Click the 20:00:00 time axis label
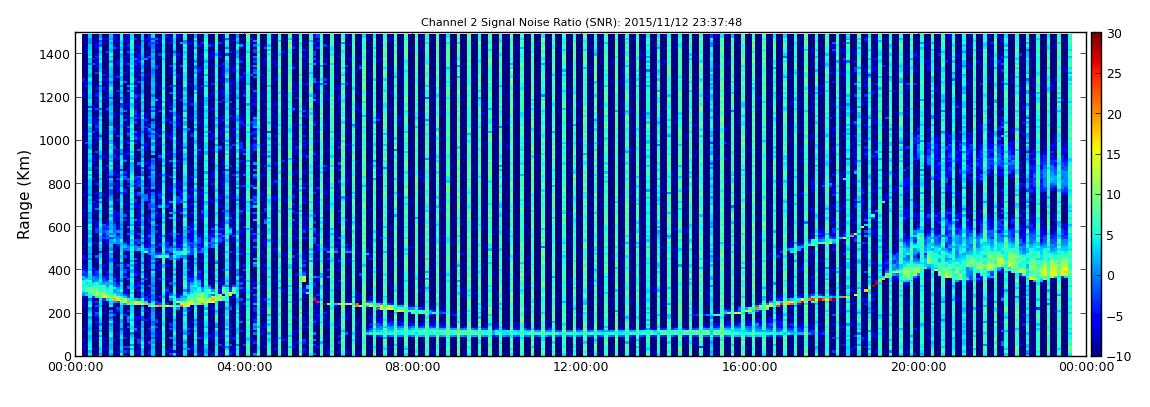This screenshot has width=1150, height=407. pyautogui.click(x=918, y=367)
